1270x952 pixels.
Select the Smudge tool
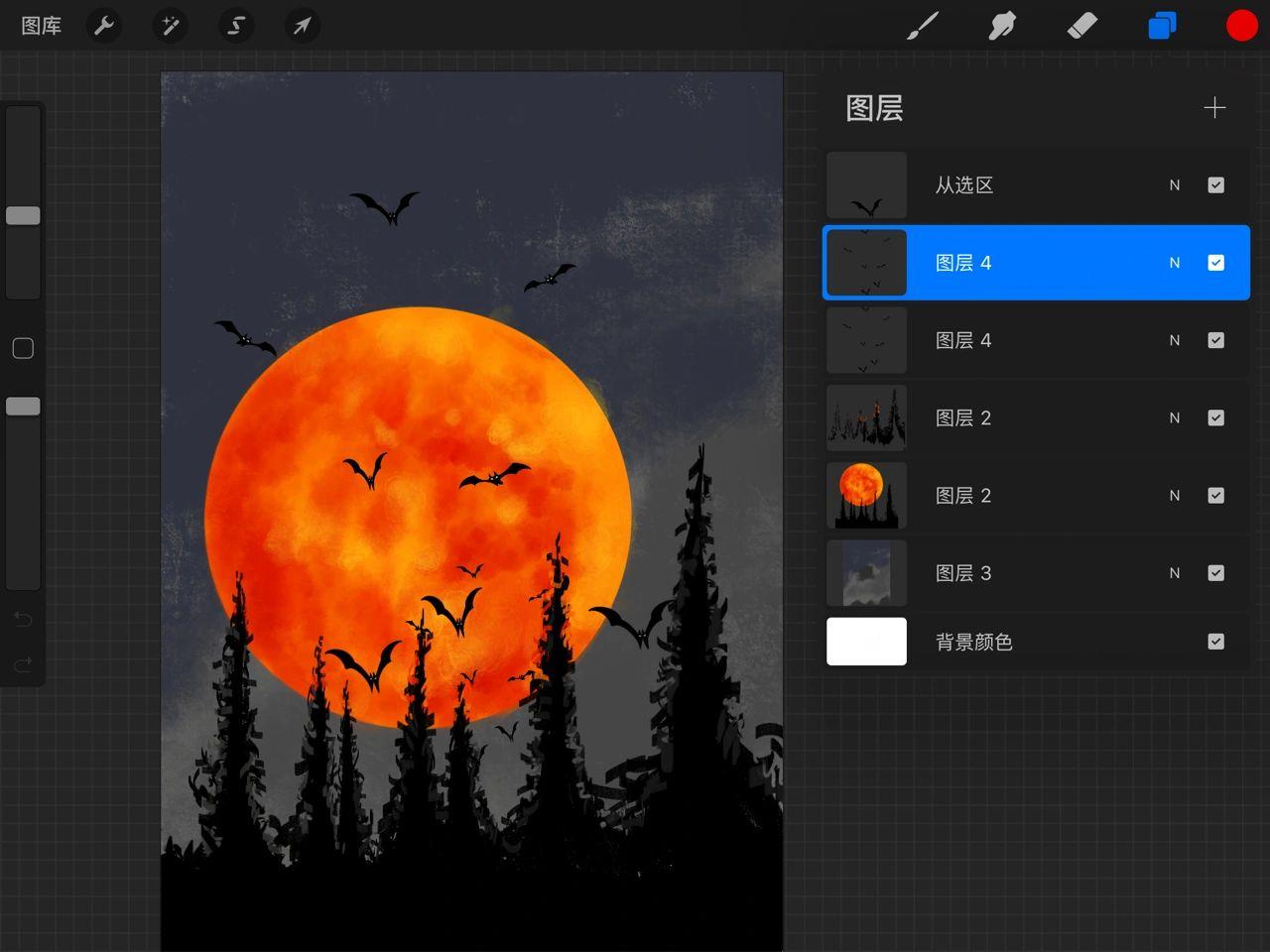click(1002, 26)
